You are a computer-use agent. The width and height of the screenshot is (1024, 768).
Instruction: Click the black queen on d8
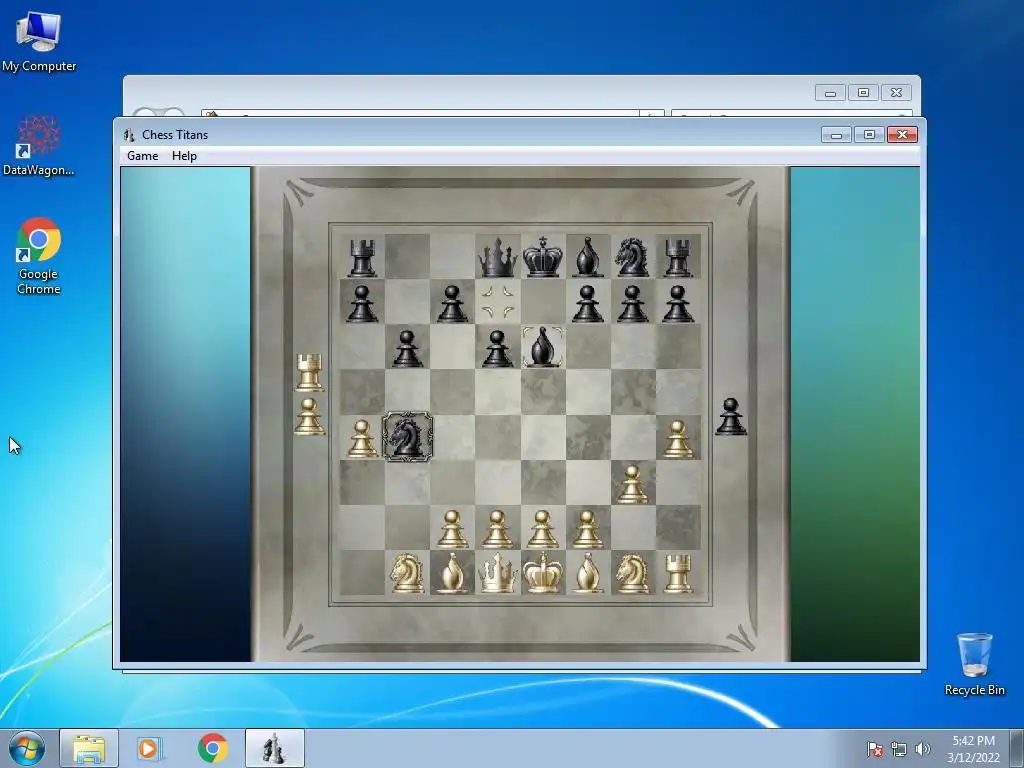click(498, 258)
